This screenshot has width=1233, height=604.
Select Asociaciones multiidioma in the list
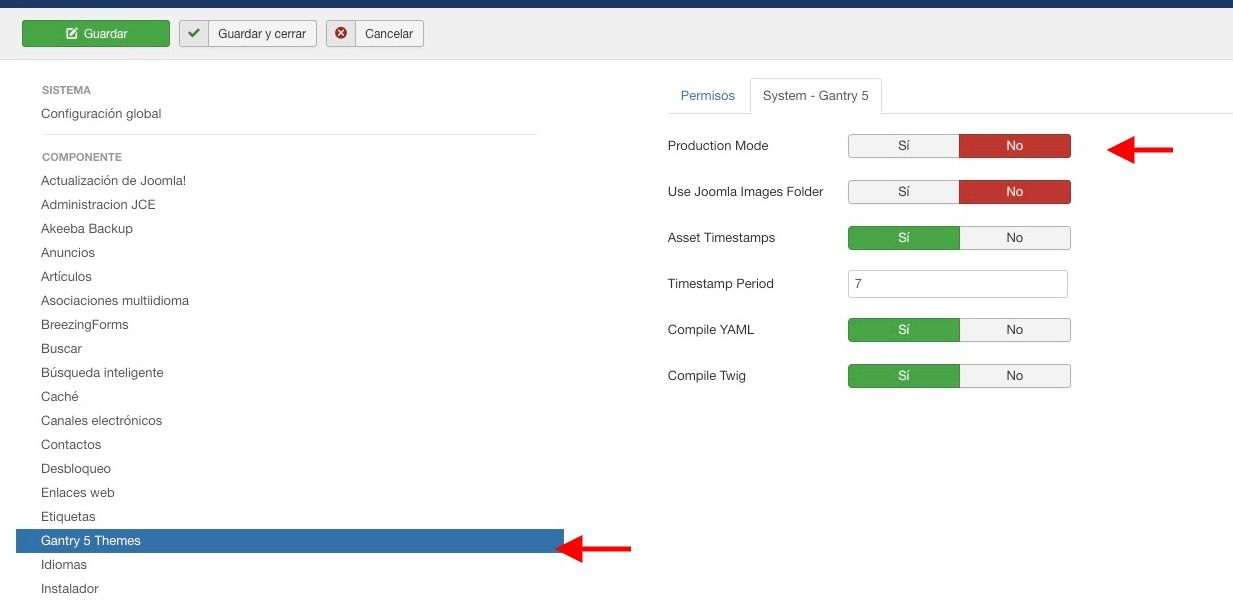(x=115, y=301)
